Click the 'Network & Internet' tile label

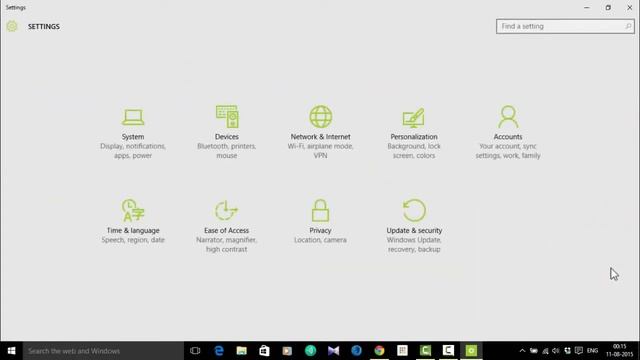click(320, 137)
